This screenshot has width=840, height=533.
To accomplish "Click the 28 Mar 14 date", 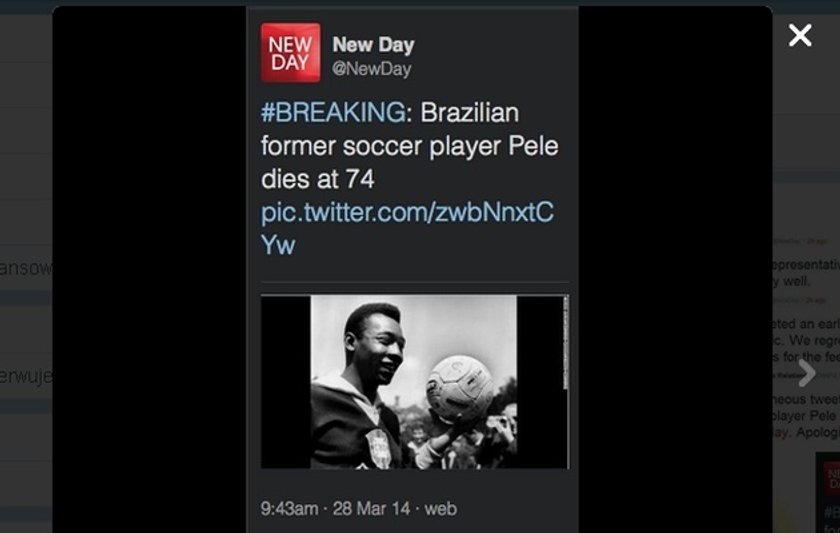I will click(371, 508).
